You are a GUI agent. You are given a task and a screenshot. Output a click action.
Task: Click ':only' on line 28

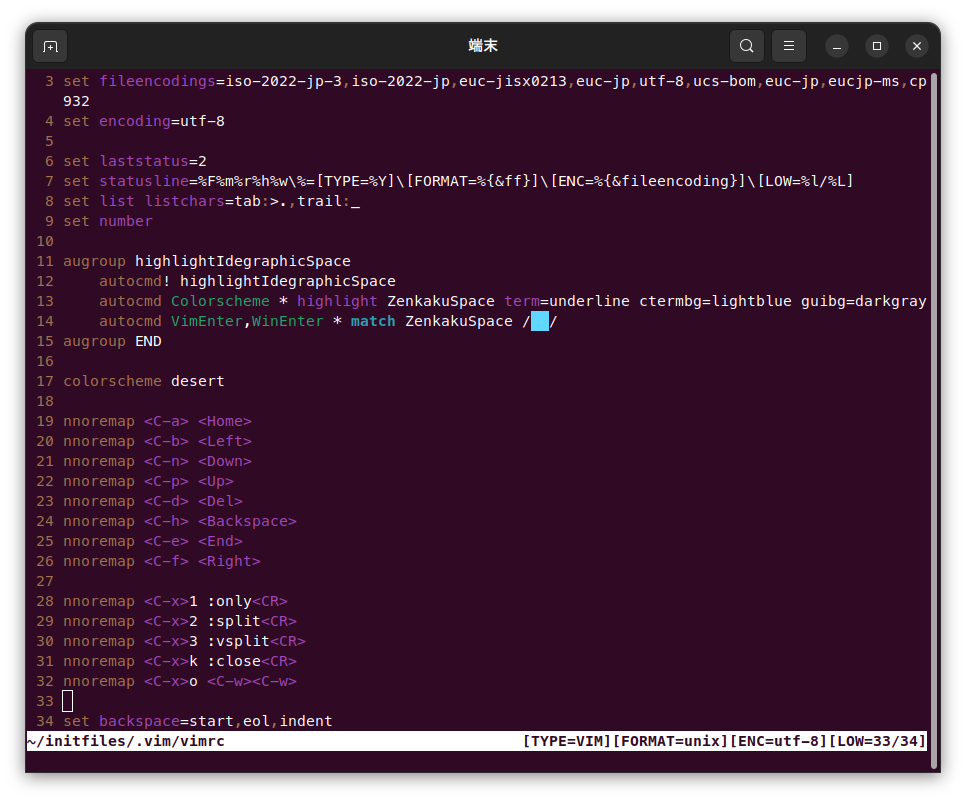(229, 601)
